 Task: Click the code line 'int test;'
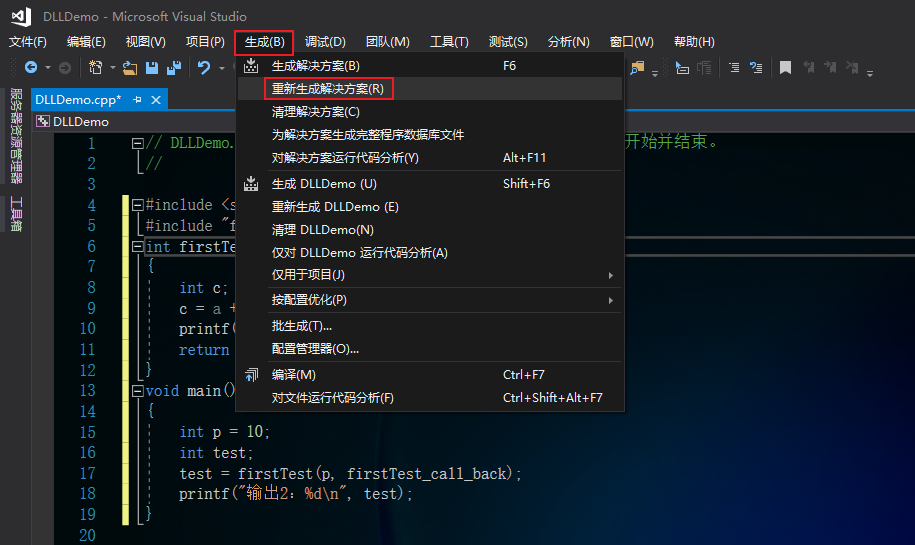(216, 453)
